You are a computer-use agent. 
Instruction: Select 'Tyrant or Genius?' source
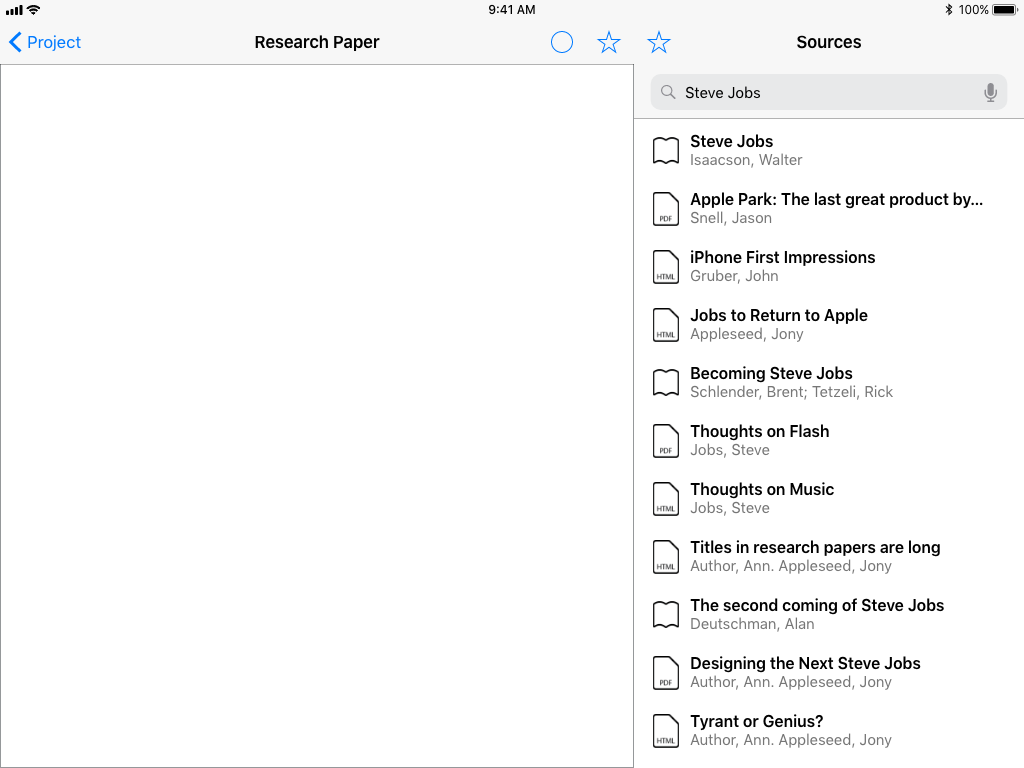(x=756, y=721)
